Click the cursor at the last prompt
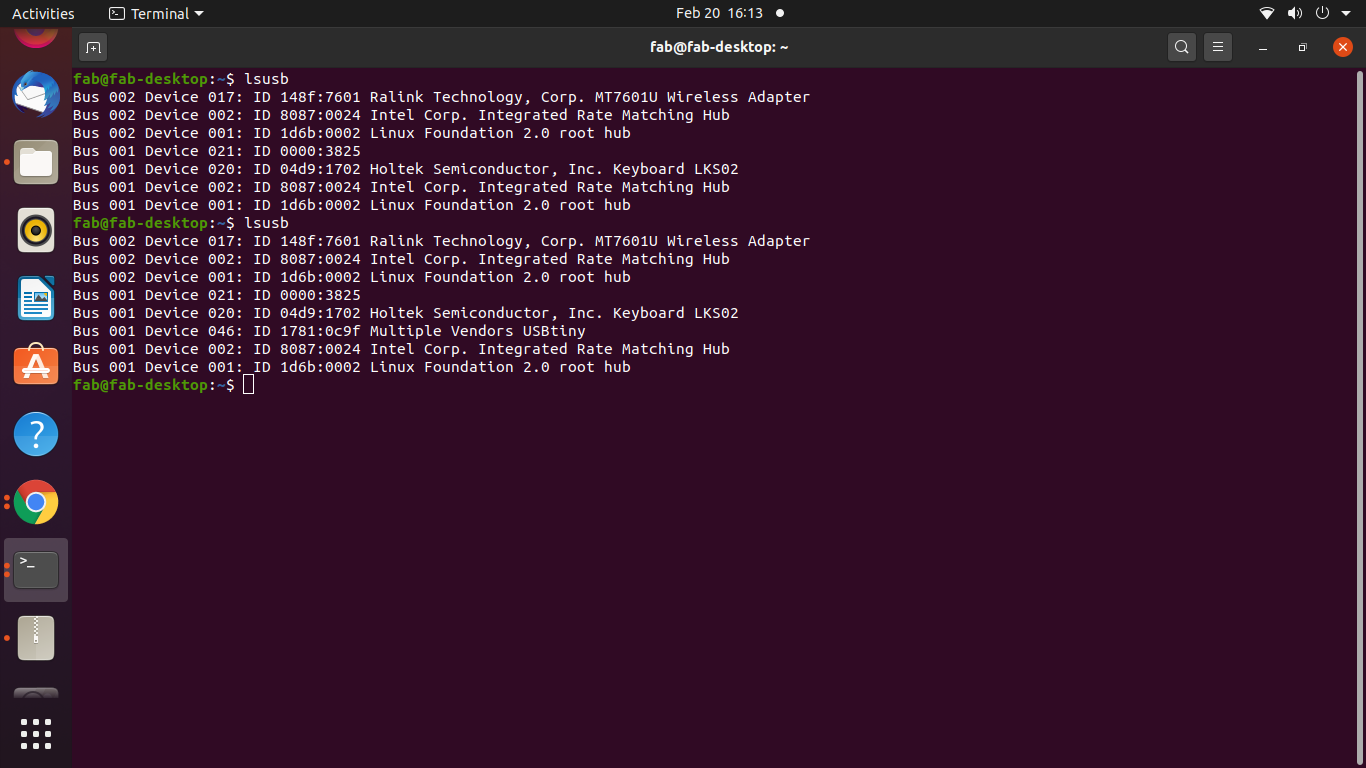The image size is (1366, 768). click(249, 385)
